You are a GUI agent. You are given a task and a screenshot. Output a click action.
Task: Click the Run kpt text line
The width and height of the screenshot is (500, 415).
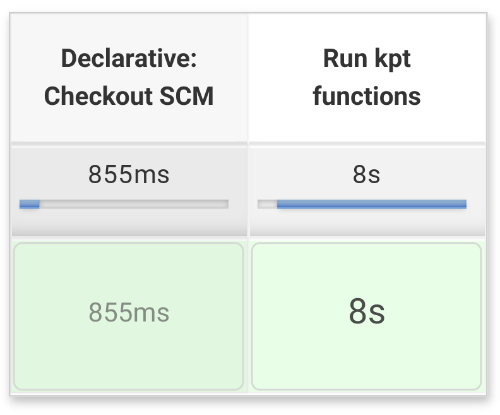(367, 60)
